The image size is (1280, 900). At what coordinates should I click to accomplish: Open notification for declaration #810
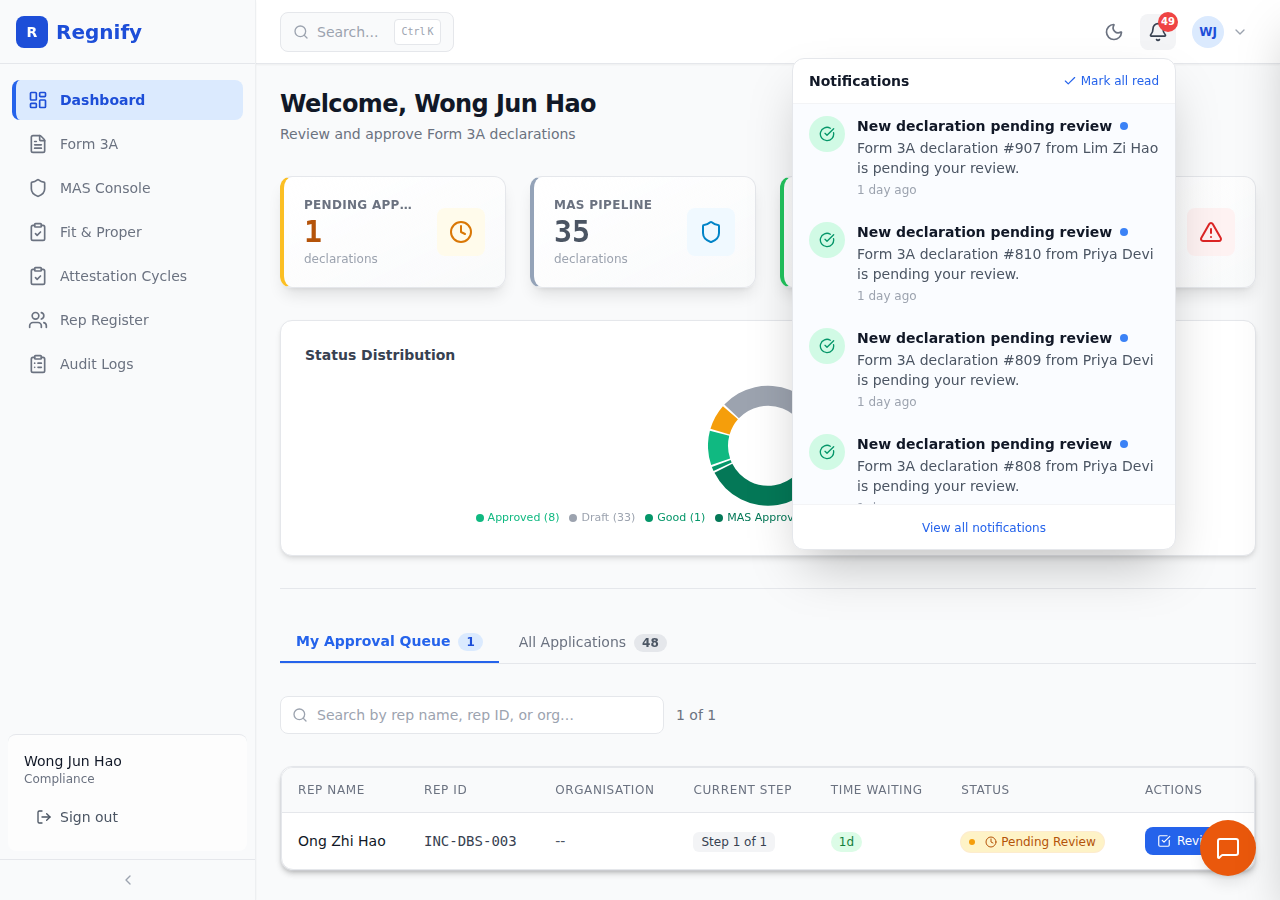coord(984,263)
